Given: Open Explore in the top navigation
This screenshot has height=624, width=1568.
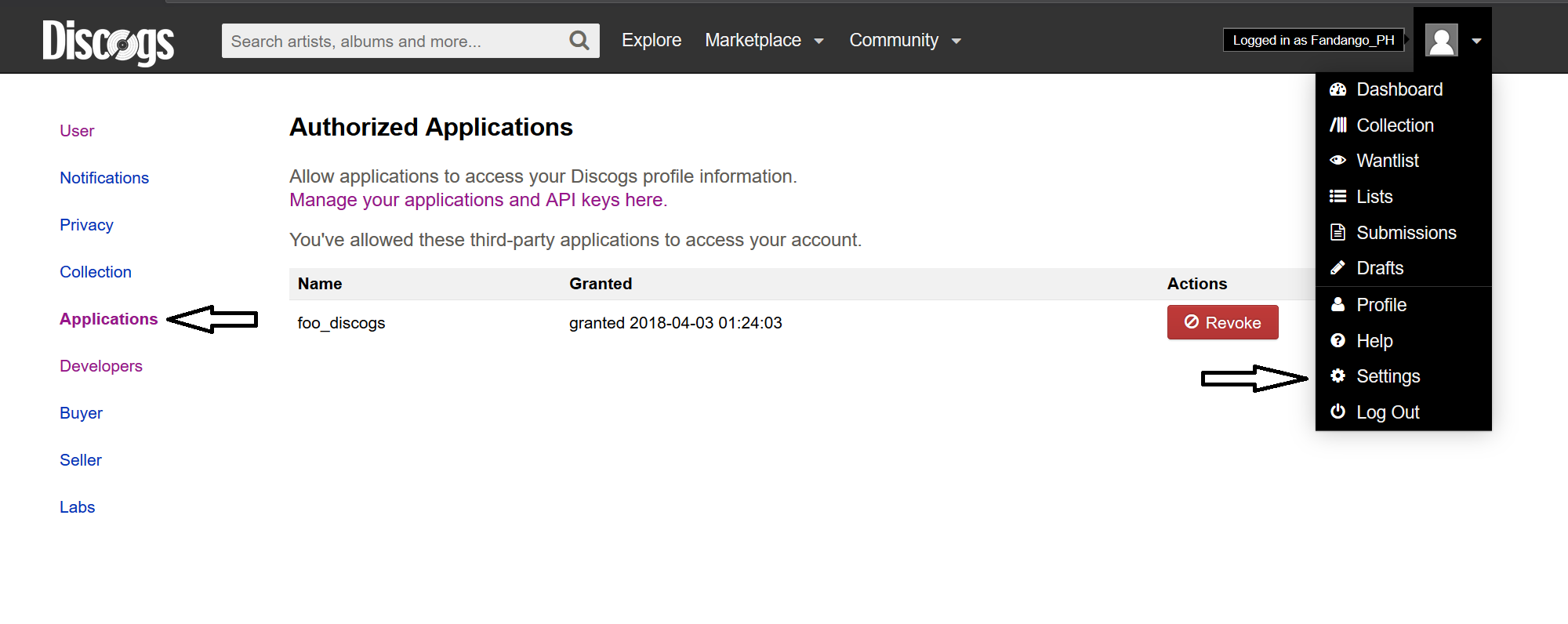Looking at the screenshot, I should 652,40.
